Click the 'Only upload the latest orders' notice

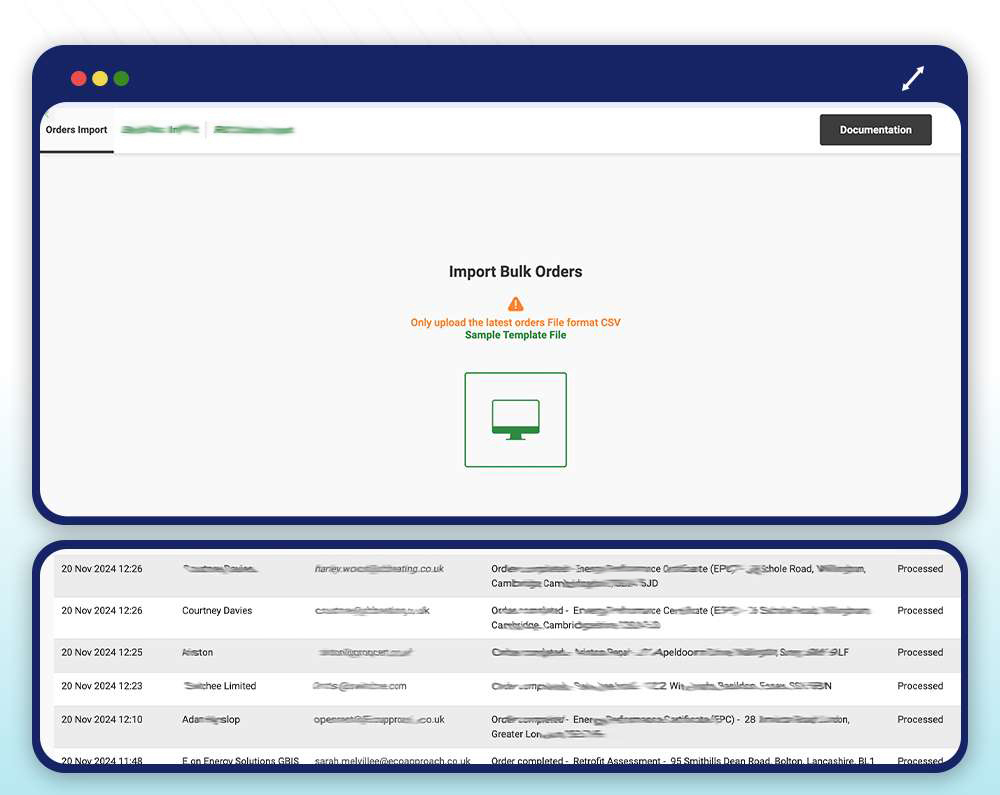click(x=515, y=323)
